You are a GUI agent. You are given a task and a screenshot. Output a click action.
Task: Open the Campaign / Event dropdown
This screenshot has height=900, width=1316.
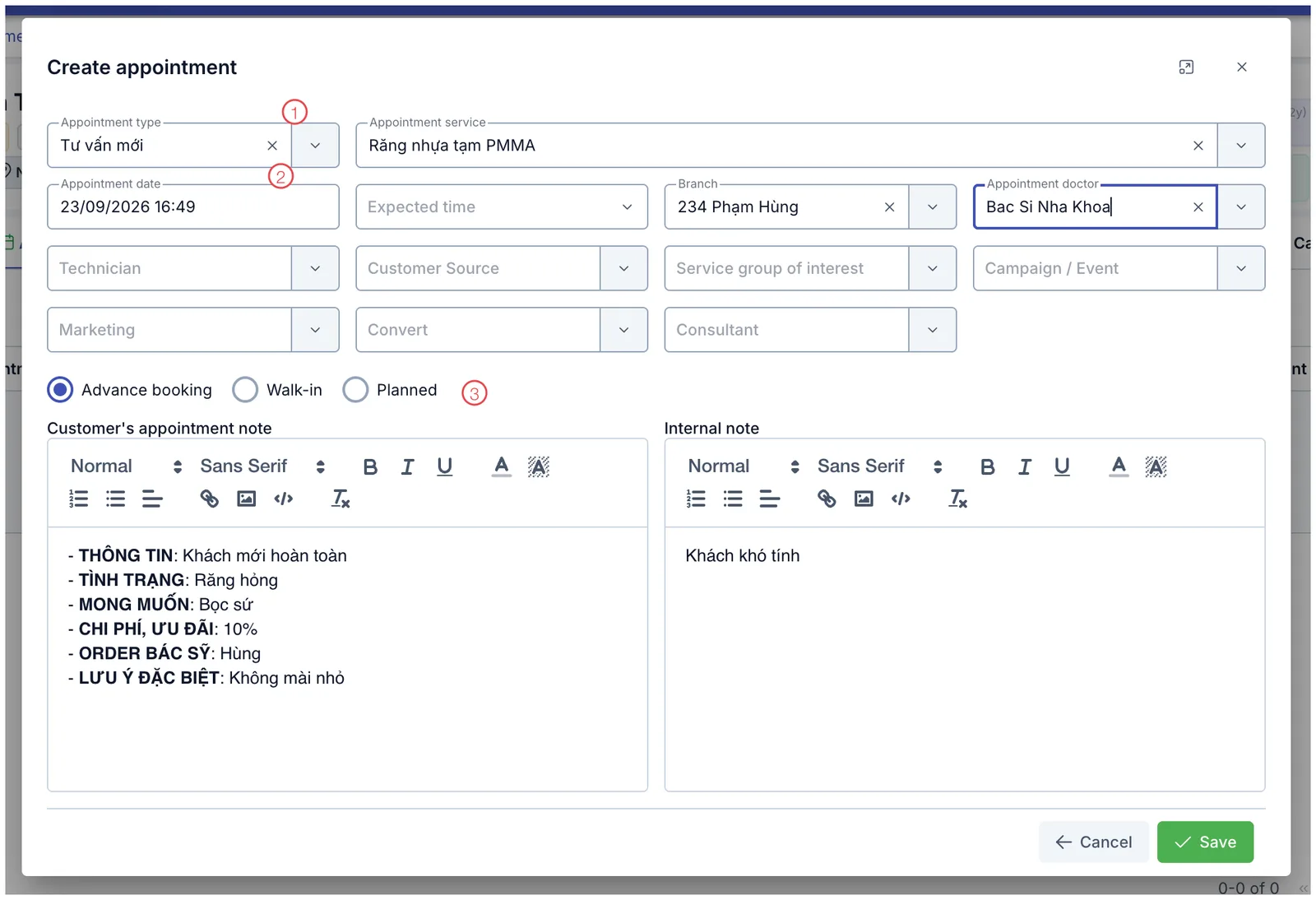point(1241,268)
